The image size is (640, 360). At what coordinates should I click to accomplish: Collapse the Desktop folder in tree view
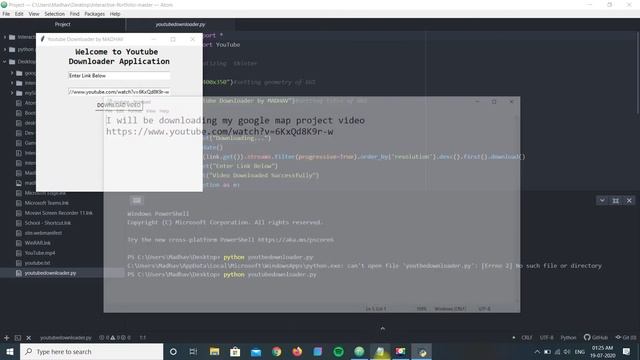5,62
